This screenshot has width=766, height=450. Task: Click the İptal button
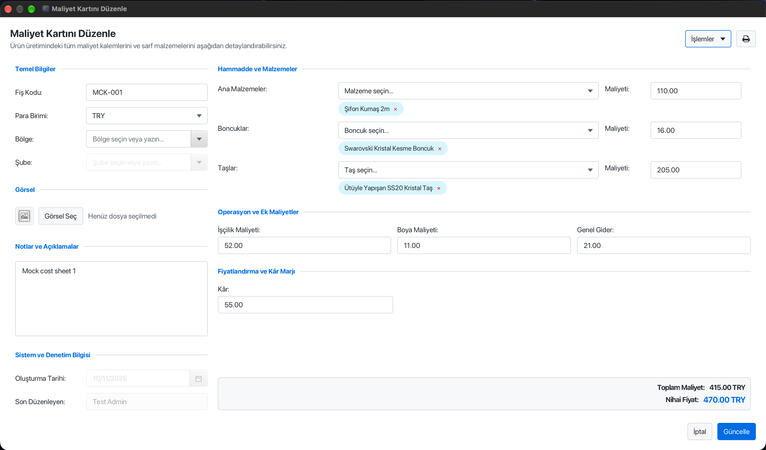[x=700, y=431]
